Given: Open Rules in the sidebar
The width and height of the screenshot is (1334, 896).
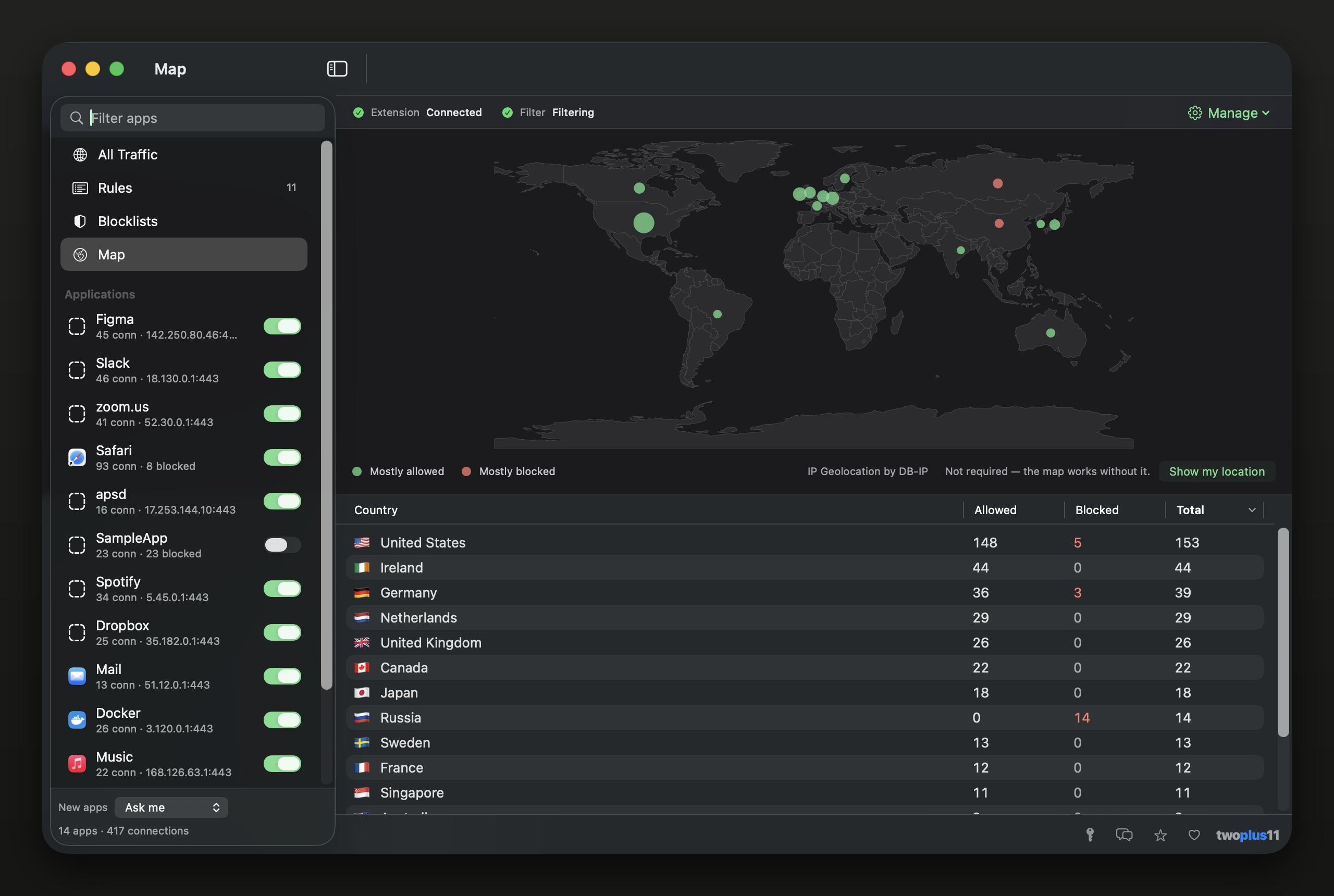Looking at the screenshot, I should (x=184, y=188).
